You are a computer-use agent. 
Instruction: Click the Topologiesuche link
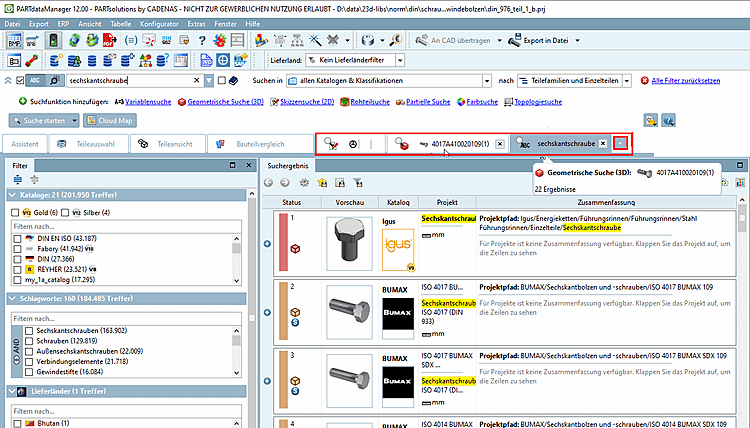click(538, 102)
